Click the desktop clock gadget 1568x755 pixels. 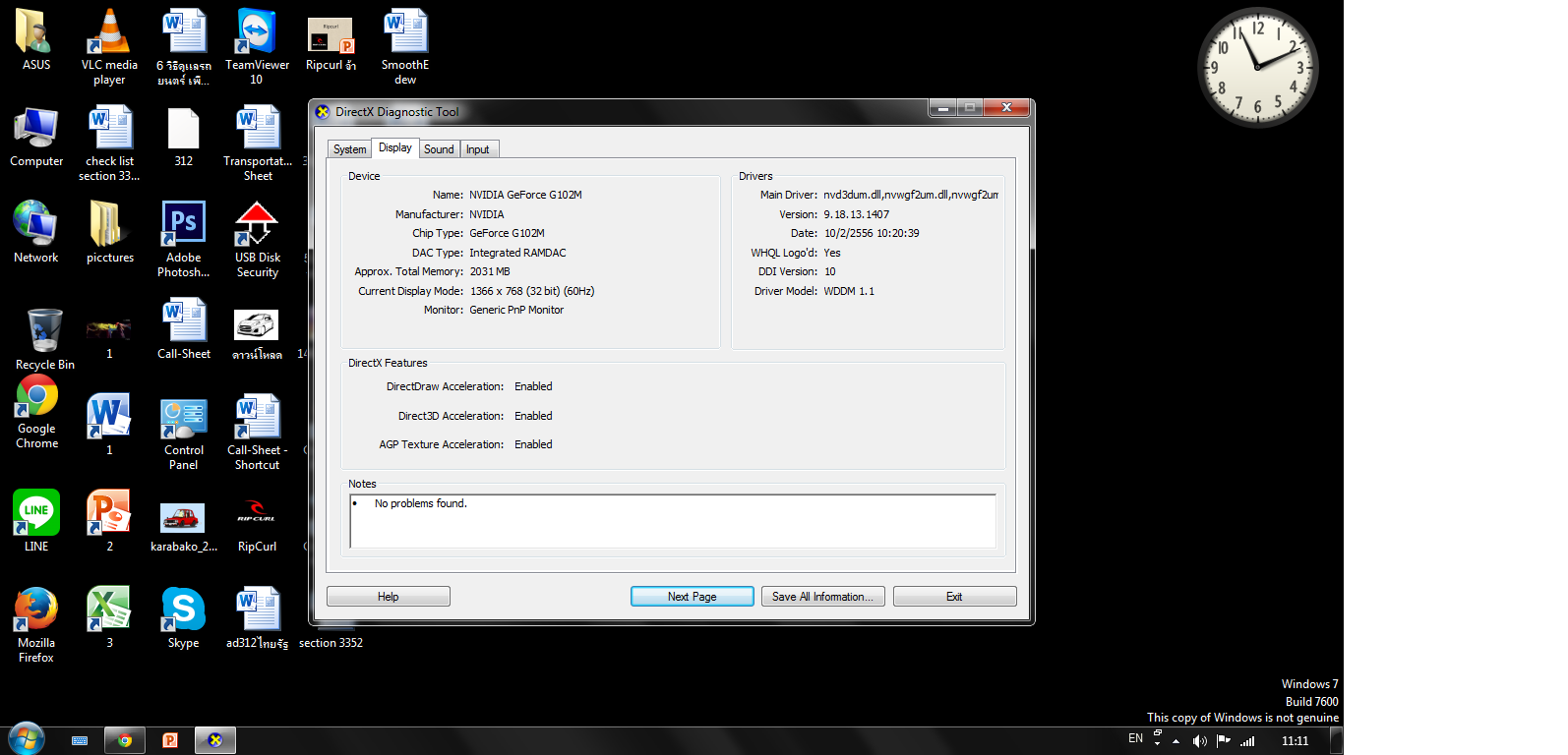(1257, 67)
